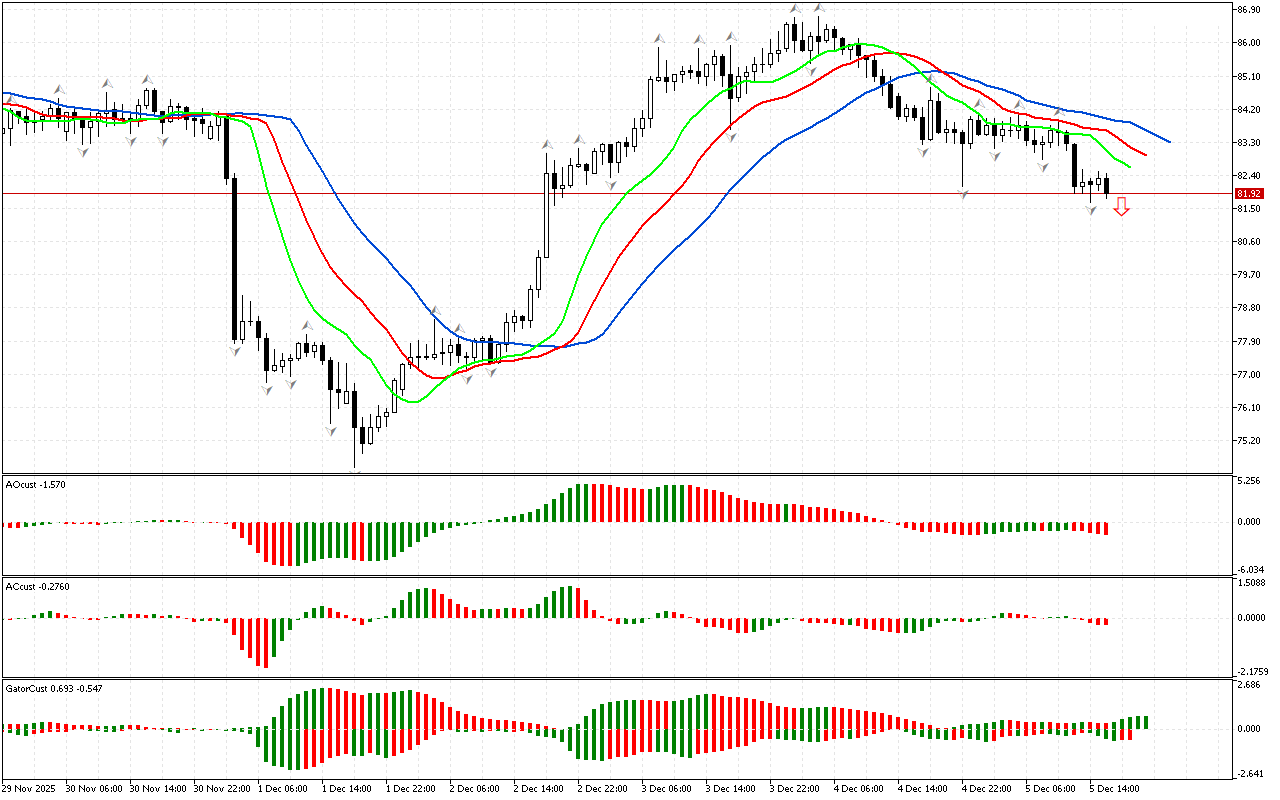Click right end of red Alligator line
The height and width of the screenshot is (800, 1280).
1146,154
